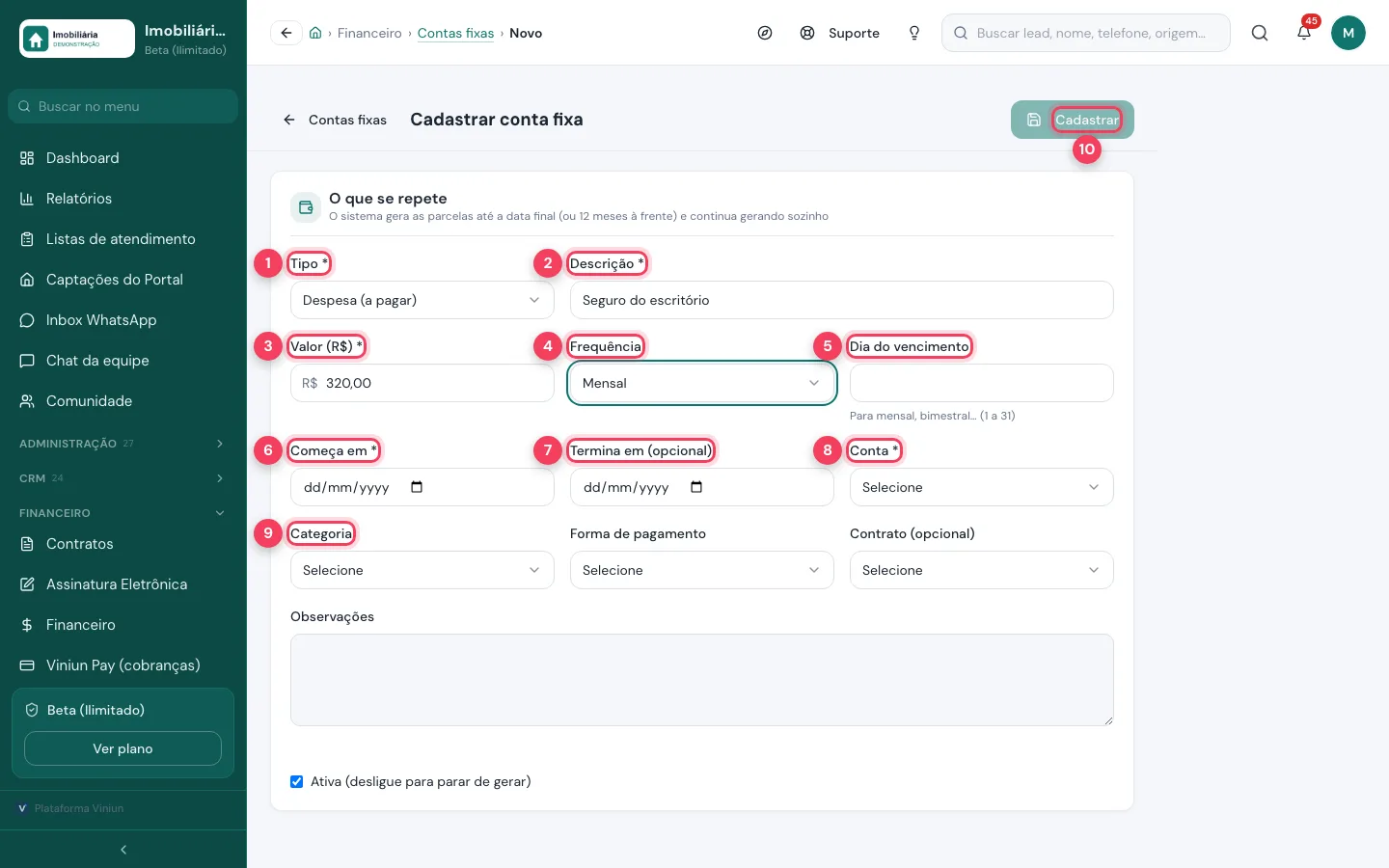Open the Frequência dropdown

tap(702, 383)
